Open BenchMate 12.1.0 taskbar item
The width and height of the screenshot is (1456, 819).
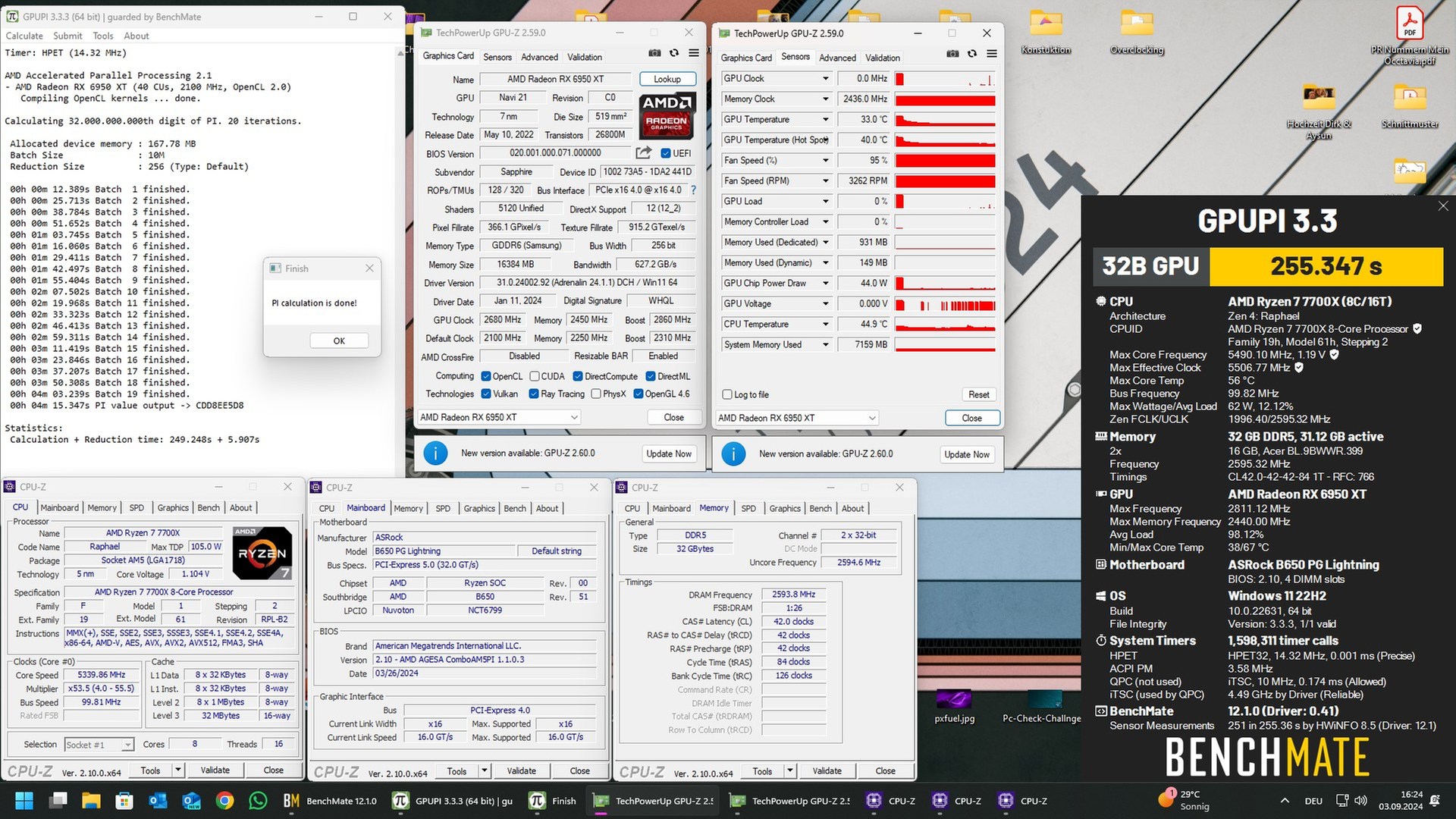330,801
